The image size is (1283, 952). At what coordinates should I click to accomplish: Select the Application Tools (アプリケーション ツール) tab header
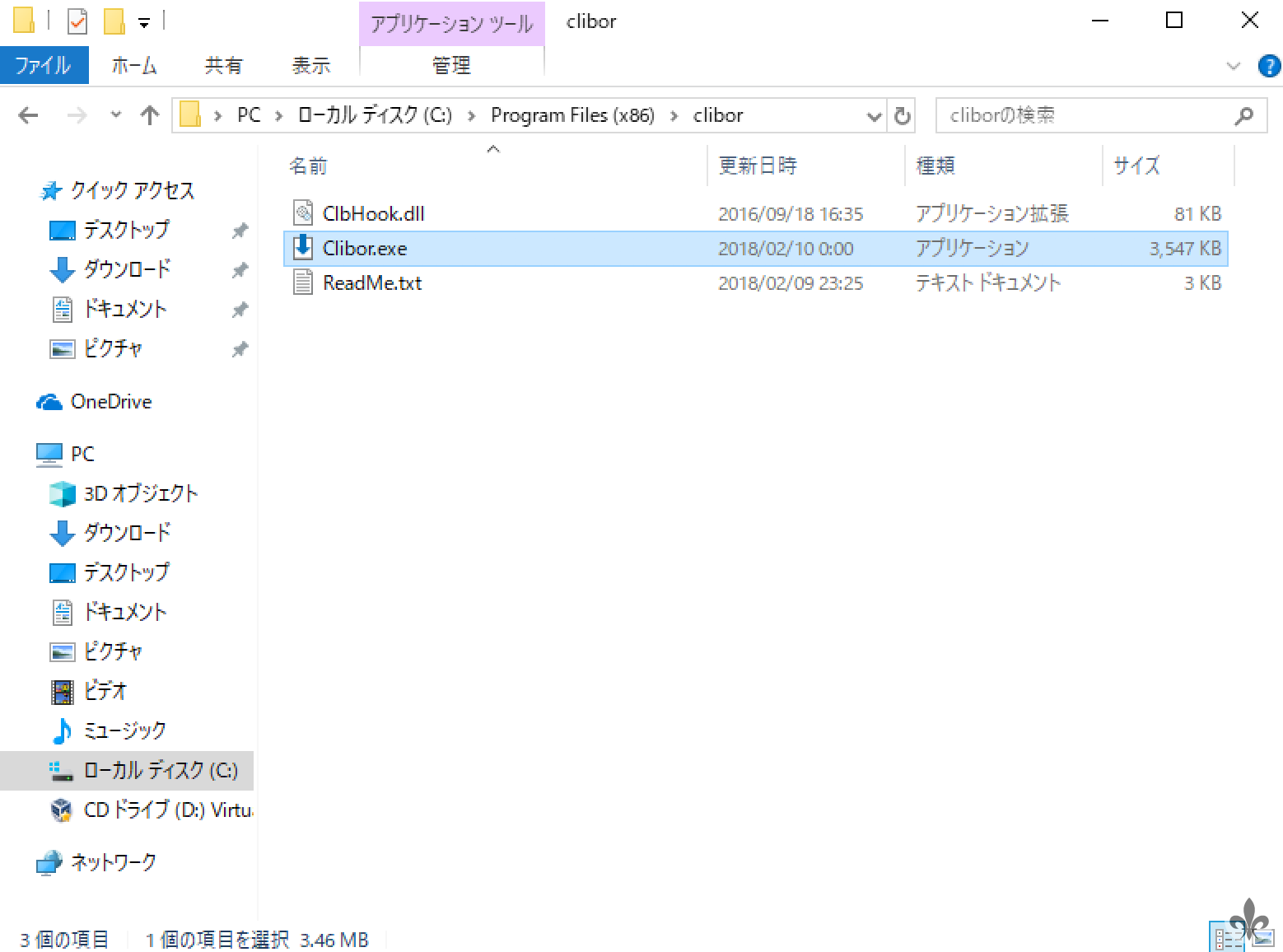click(x=451, y=23)
